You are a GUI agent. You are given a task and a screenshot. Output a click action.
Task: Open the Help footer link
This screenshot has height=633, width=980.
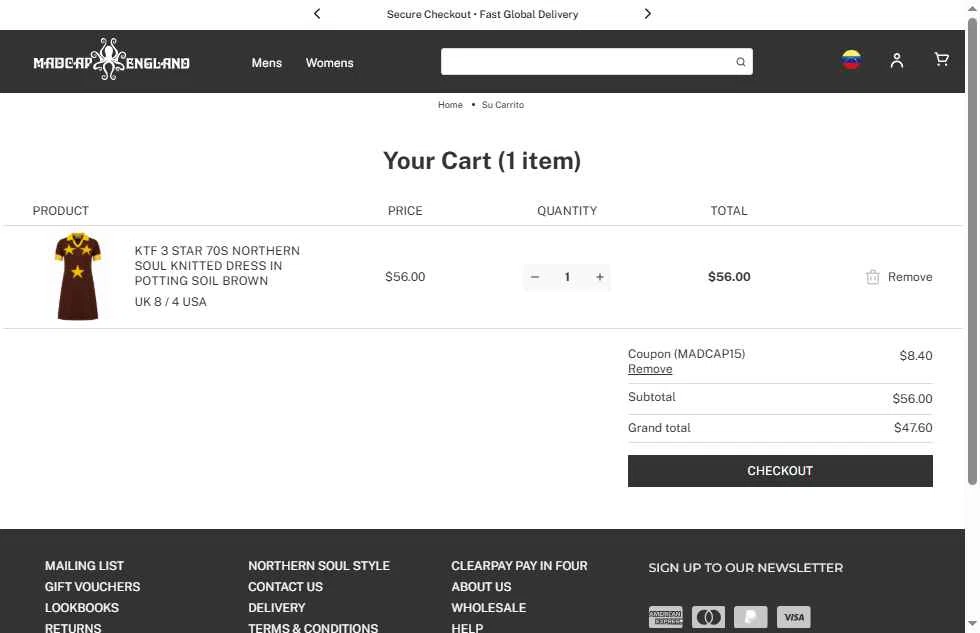click(x=467, y=627)
